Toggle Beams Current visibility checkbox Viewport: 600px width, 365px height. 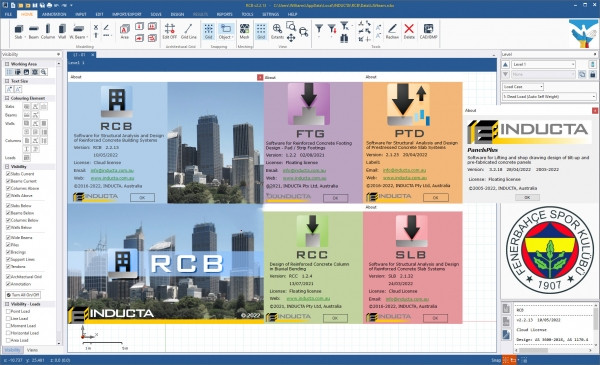[x=8, y=181]
